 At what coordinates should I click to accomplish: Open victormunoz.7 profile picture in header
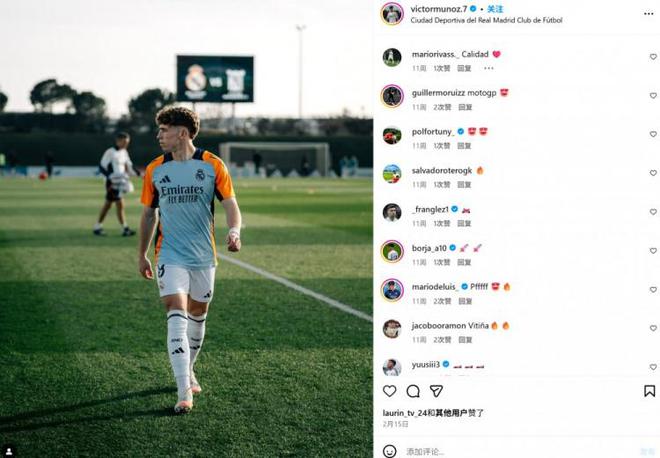(x=392, y=13)
